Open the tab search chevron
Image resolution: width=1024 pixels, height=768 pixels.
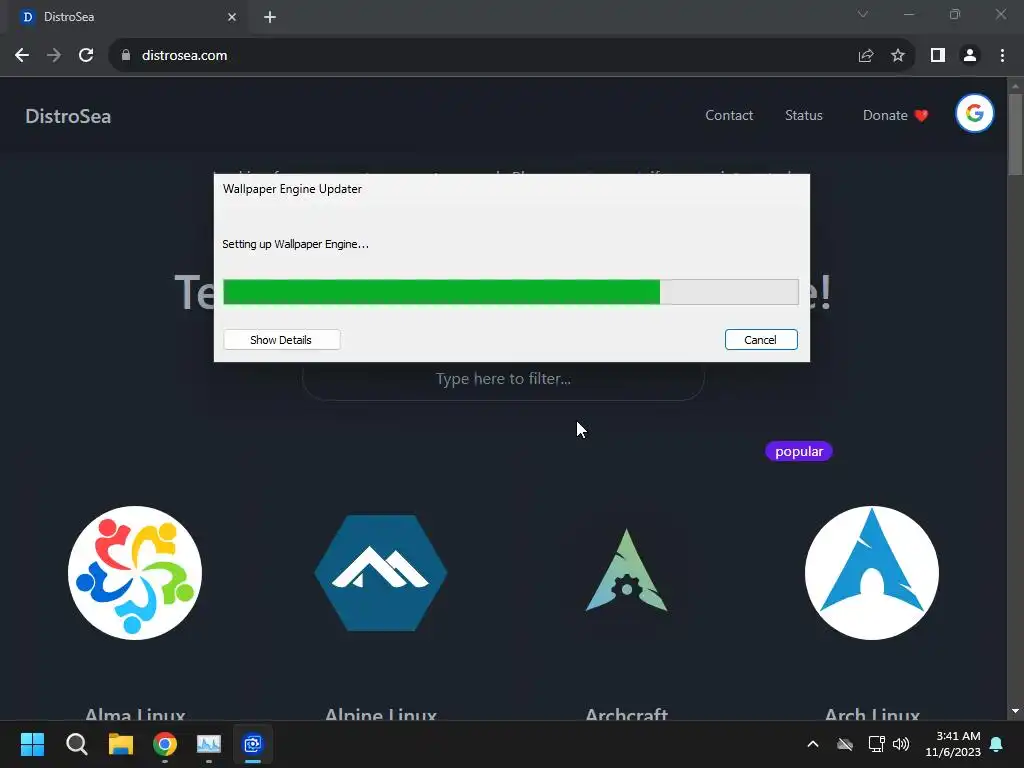coord(863,14)
